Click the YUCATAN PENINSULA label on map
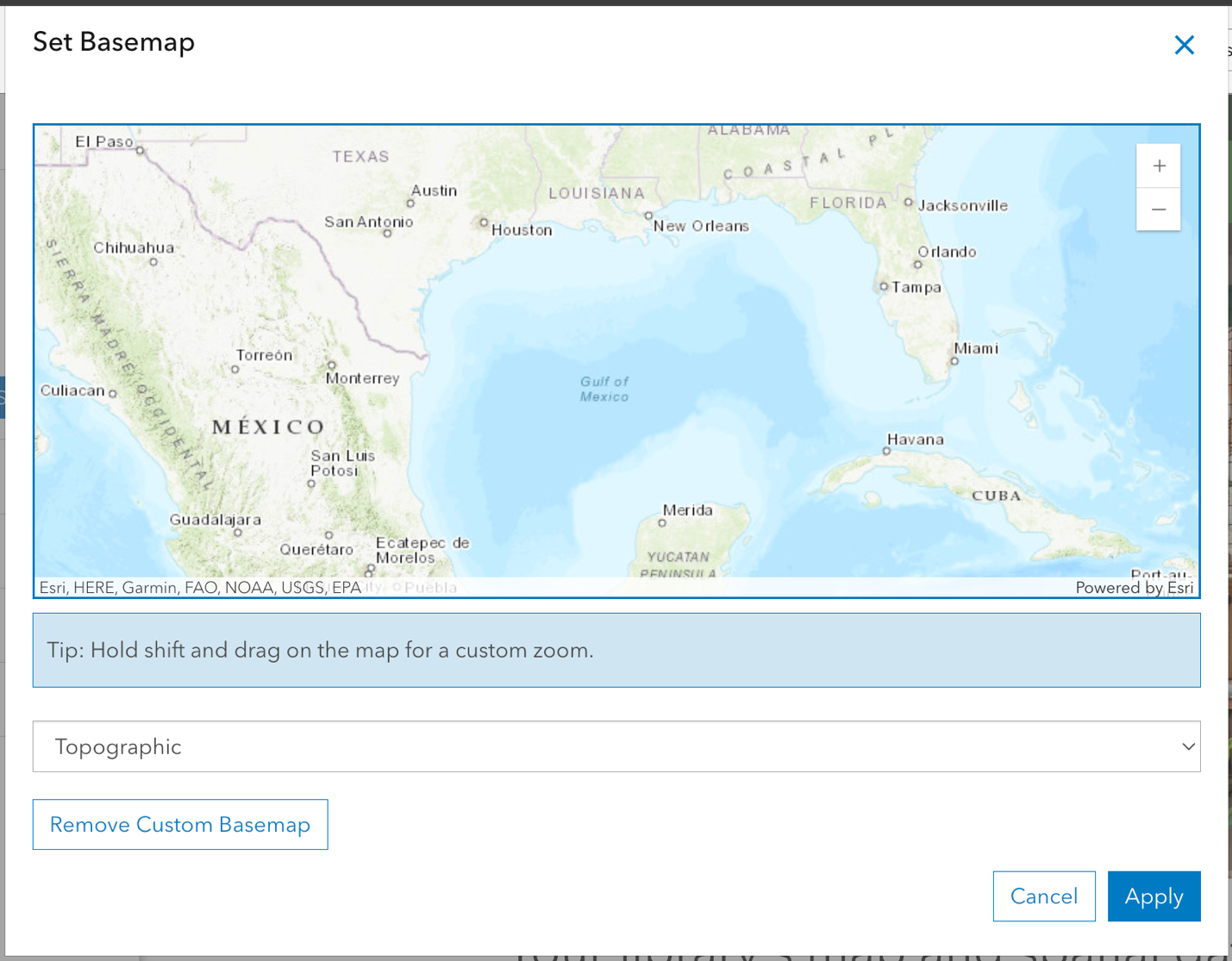 (x=679, y=565)
